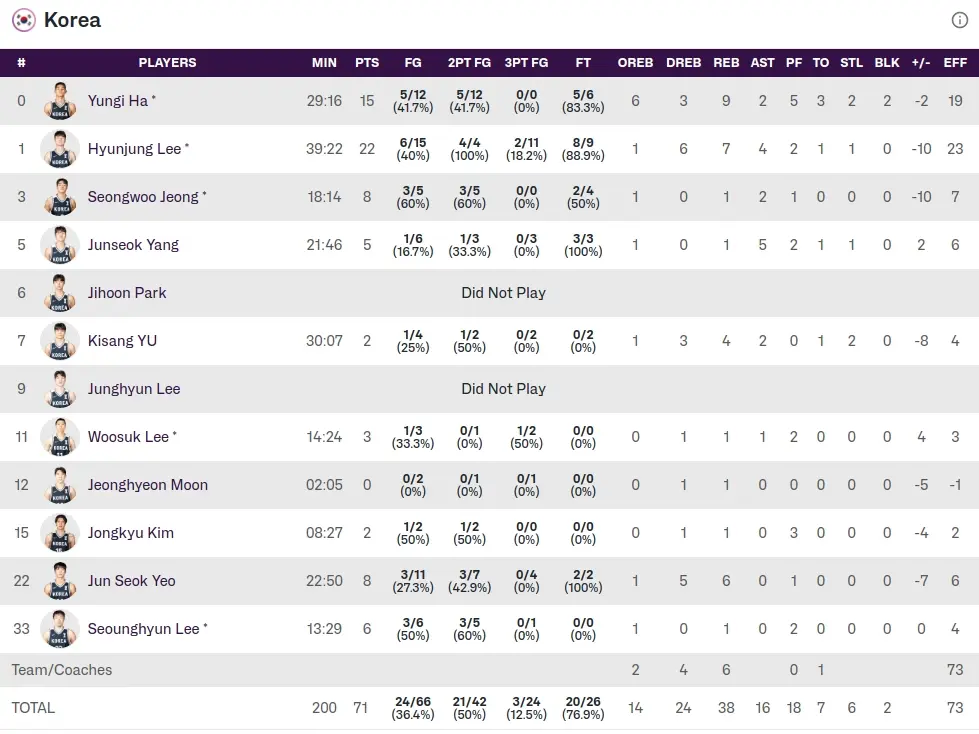Open Yungi Ha's player photo
Viewport: 979px width, 734px height.
[60, 101]
